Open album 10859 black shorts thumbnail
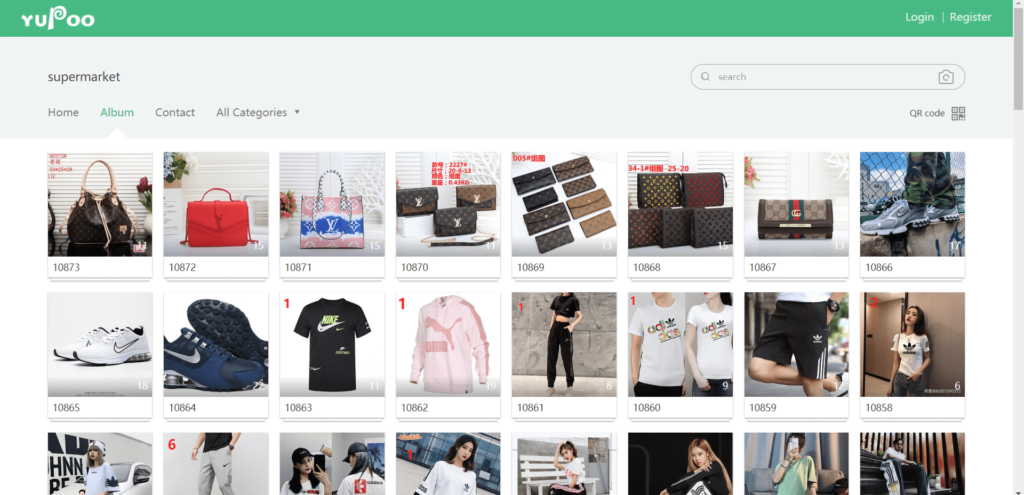1024x495 pixels. click(797, 344)
